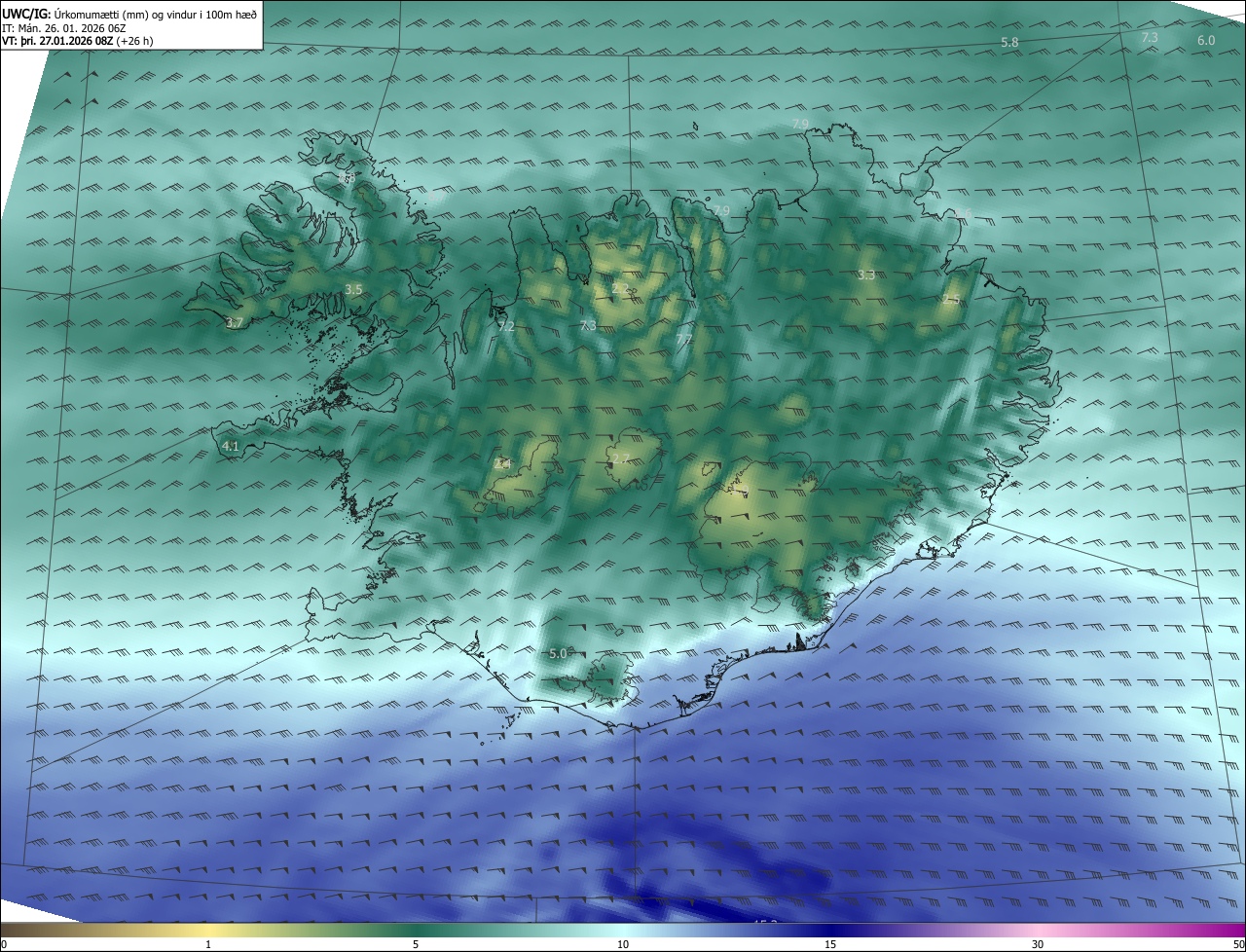
Task: Click the 7.7 value label on the map
Action: coord(683,339)
